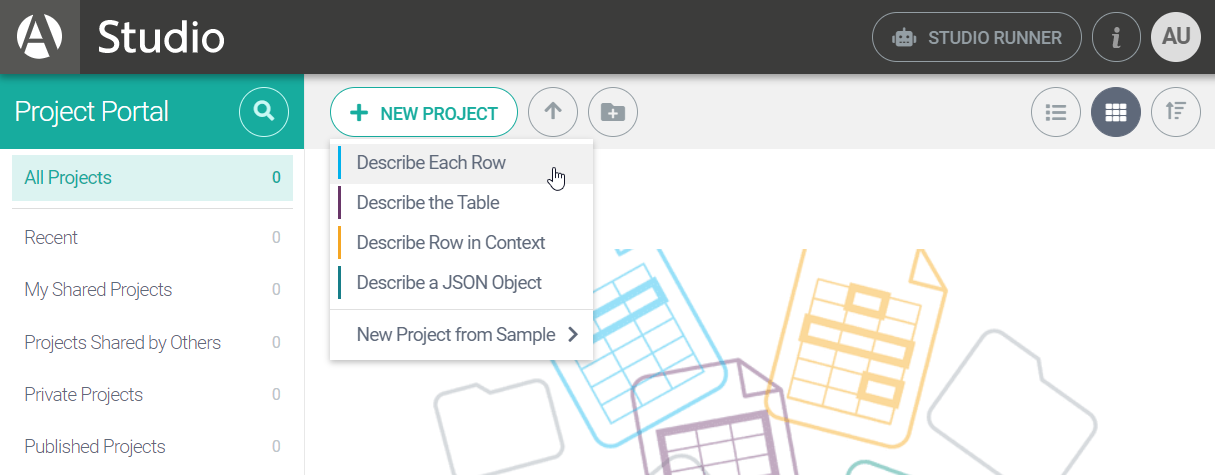
Task: Open the sort order icon
Action: (x=1176, y=113)
